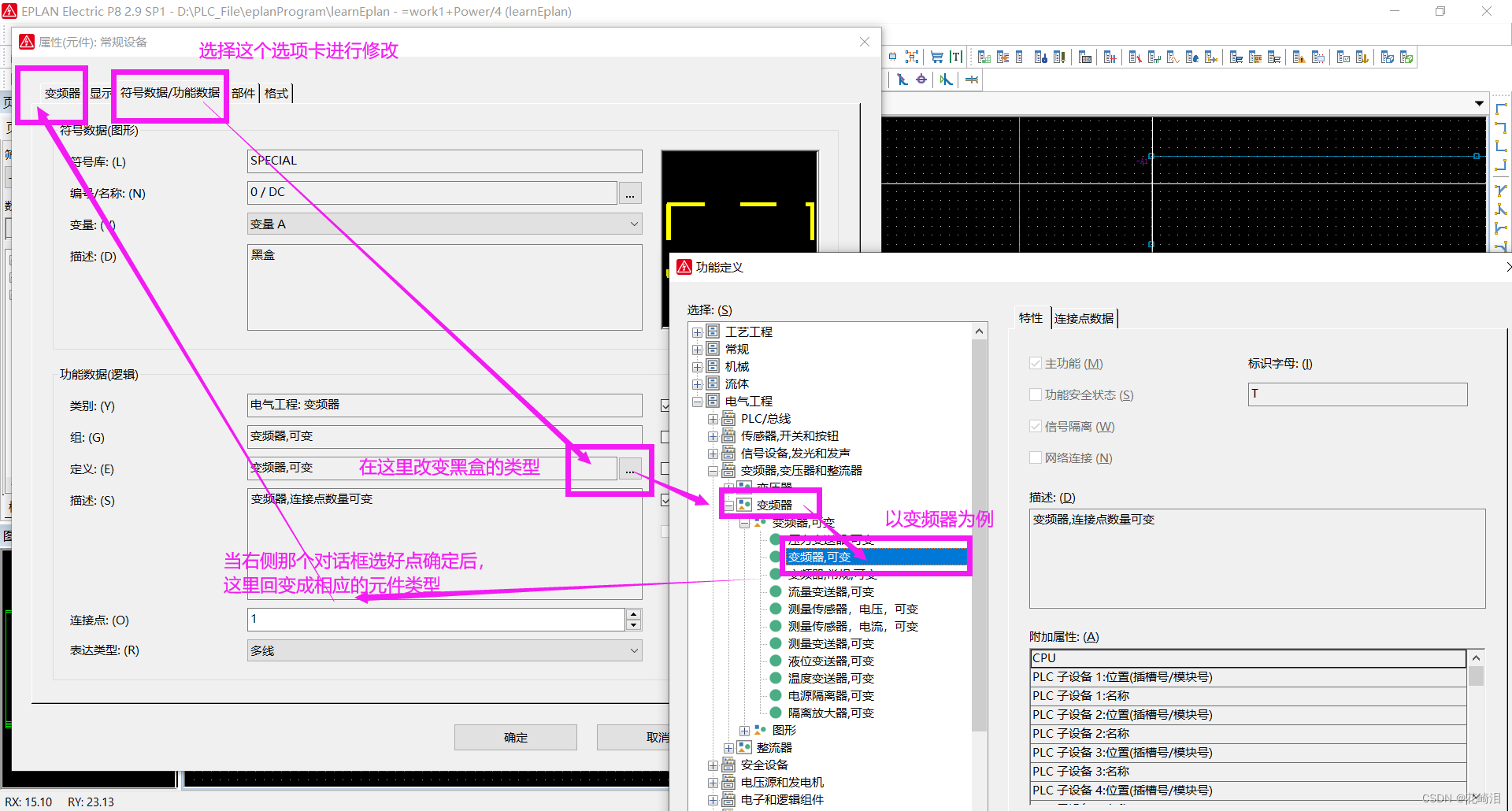Image resolution: width=1512 pixels, height=811 pixels.
Task: Click the report icon with the green grid
Action: [x=984, y=57]
